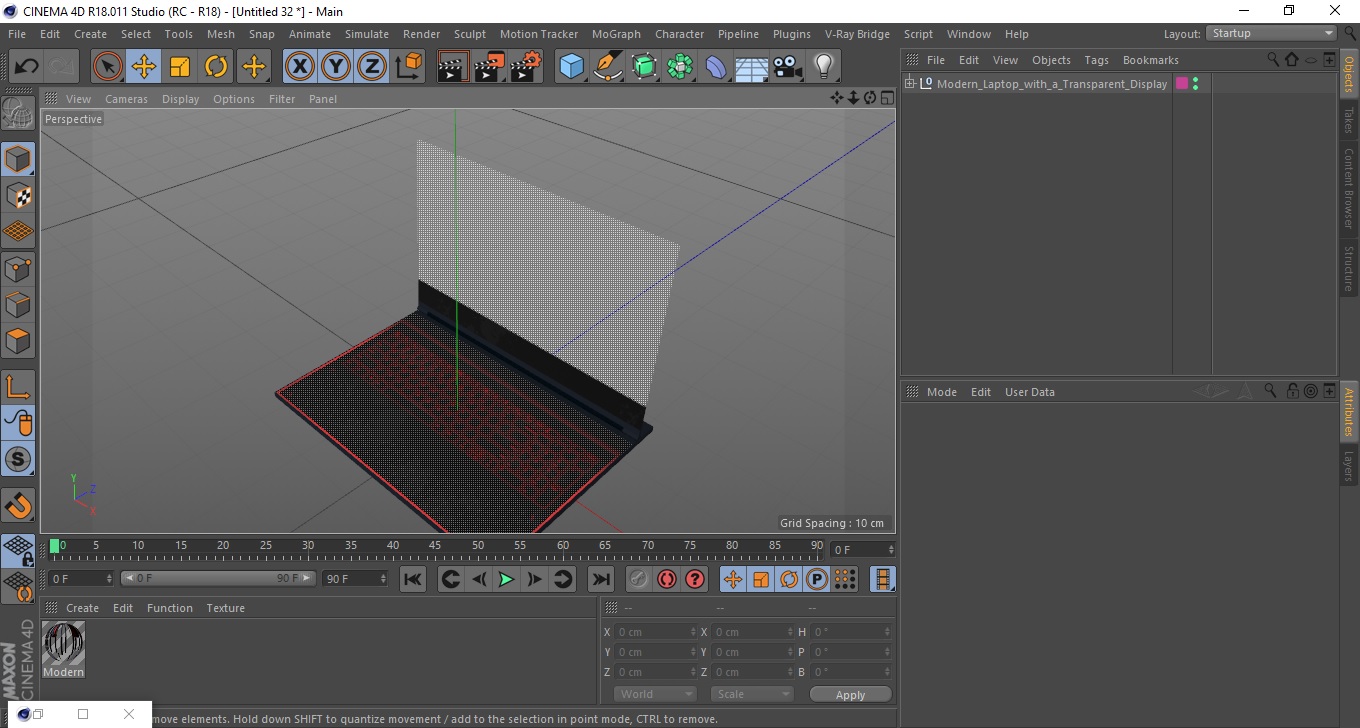Open the MoGraph menu

click(616, 34)
